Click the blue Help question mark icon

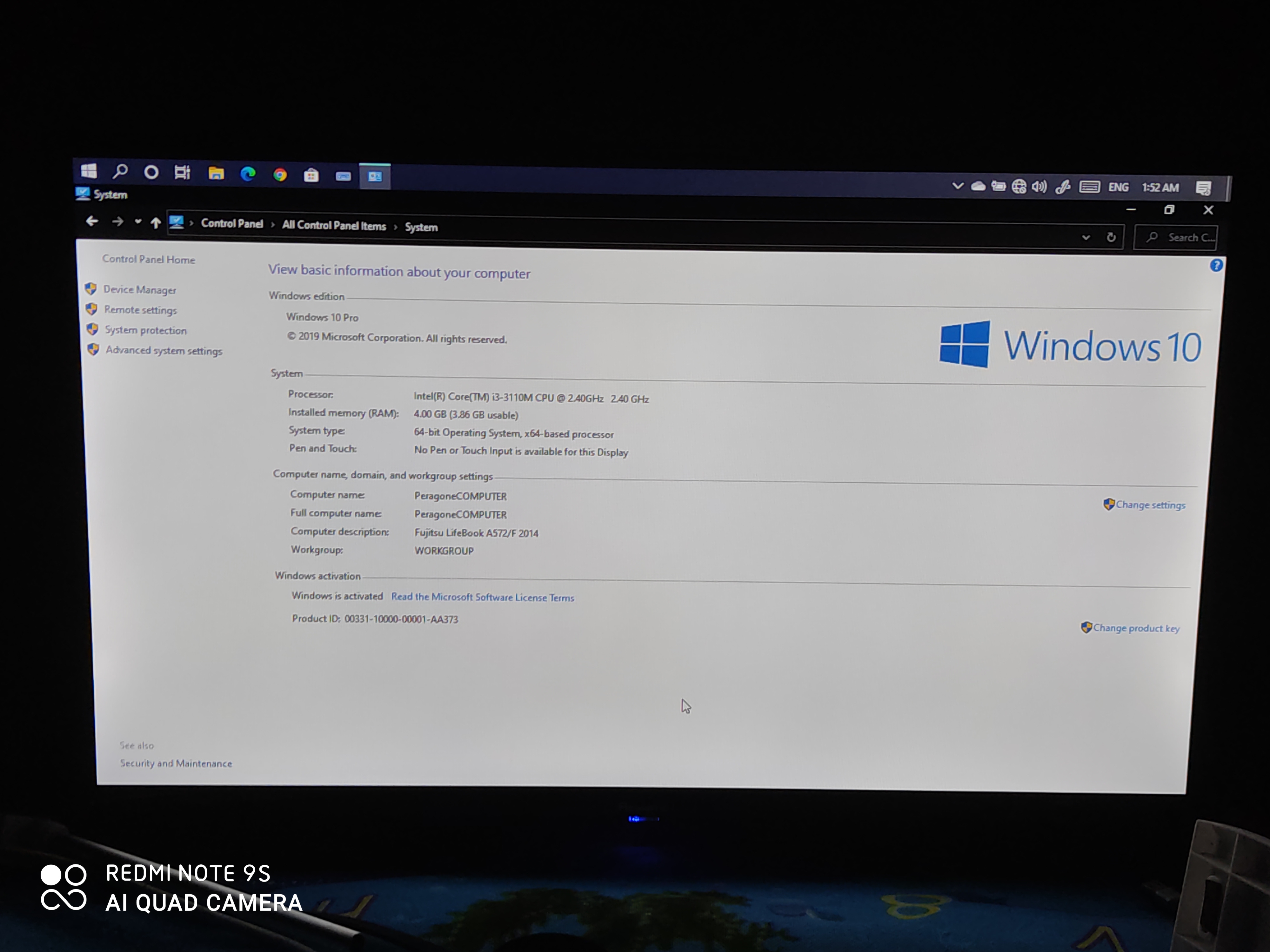1216,265
